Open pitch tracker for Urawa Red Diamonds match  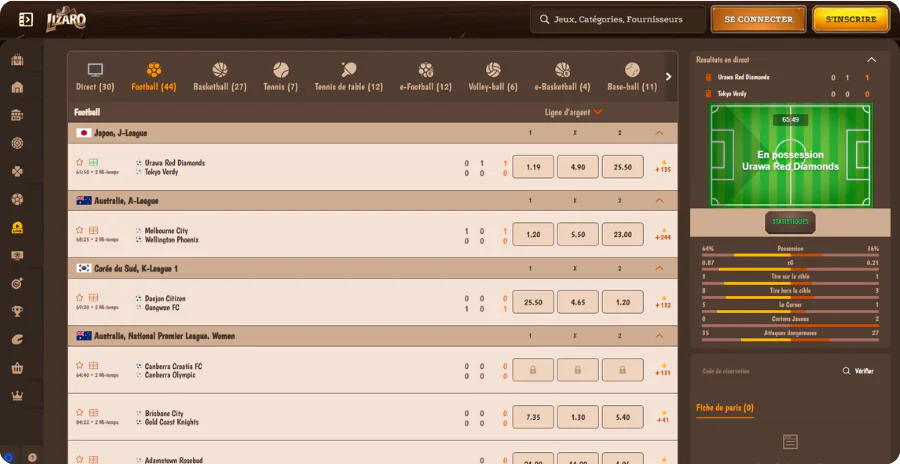(93, 163)
